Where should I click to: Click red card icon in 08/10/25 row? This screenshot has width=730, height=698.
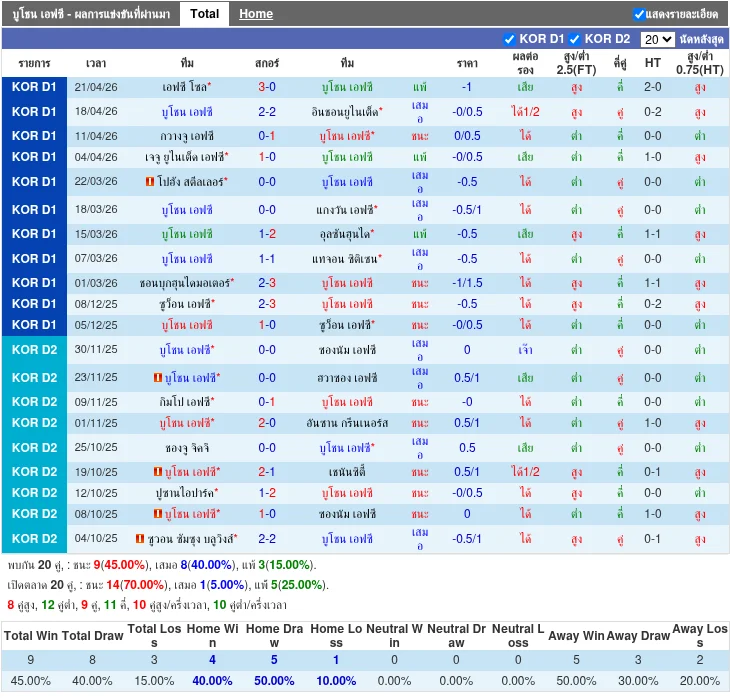click(158, 514)
